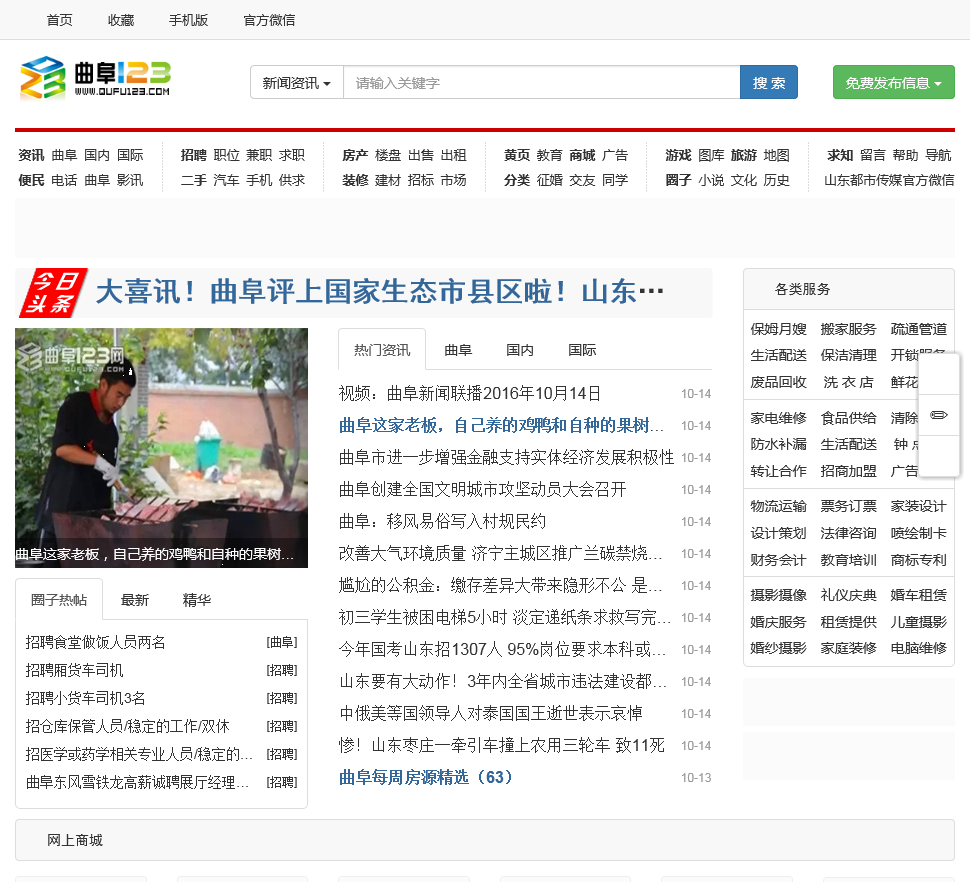Open the 婚纱摄影 service link
The image size is (970, 882).
pyautogui.click(x=778, y=648)
